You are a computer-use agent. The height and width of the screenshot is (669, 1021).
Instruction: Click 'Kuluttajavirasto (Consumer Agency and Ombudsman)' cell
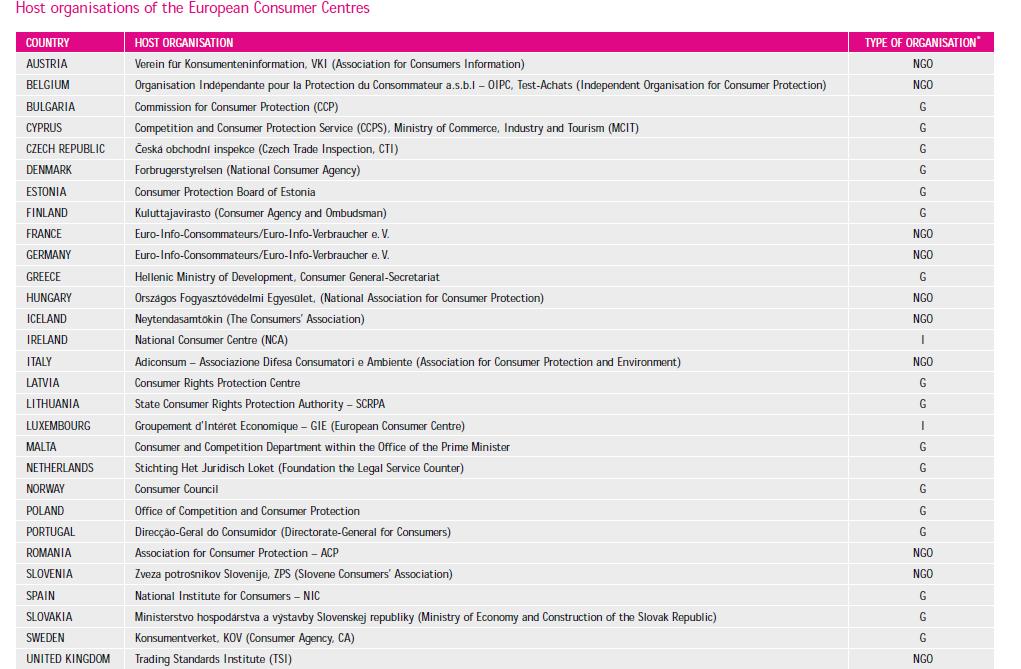(x=486, y=212)
